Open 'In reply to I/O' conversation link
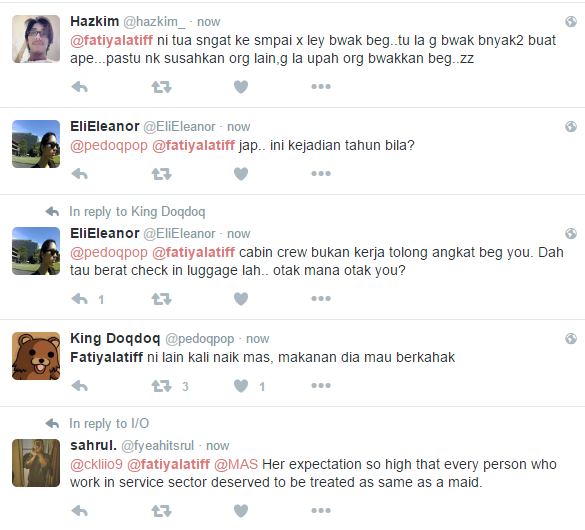Screen dimensions: 585x530 click(x=109, y=423)
